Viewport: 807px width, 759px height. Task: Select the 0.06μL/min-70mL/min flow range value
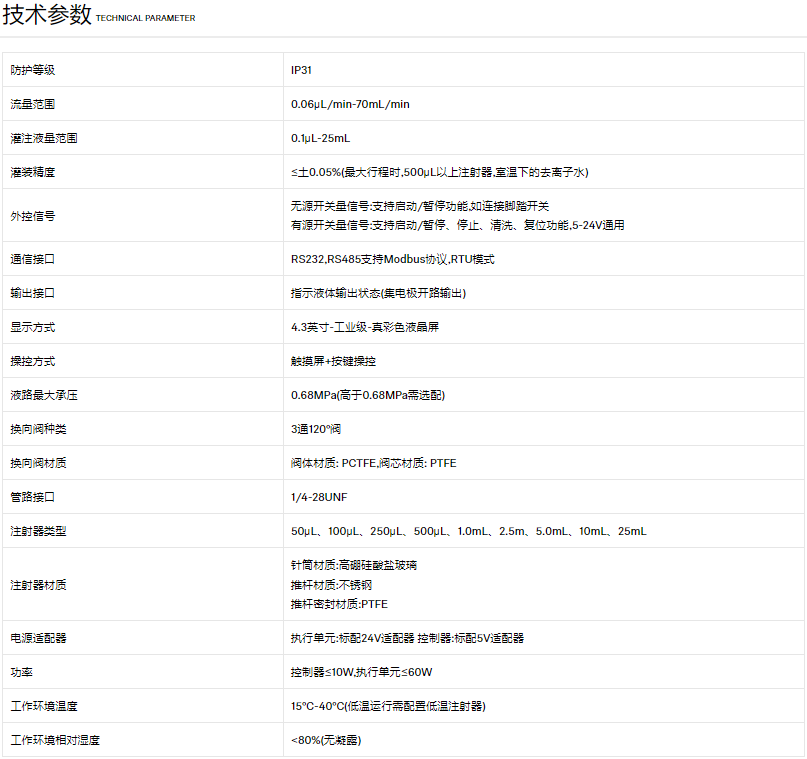point(350,104)
